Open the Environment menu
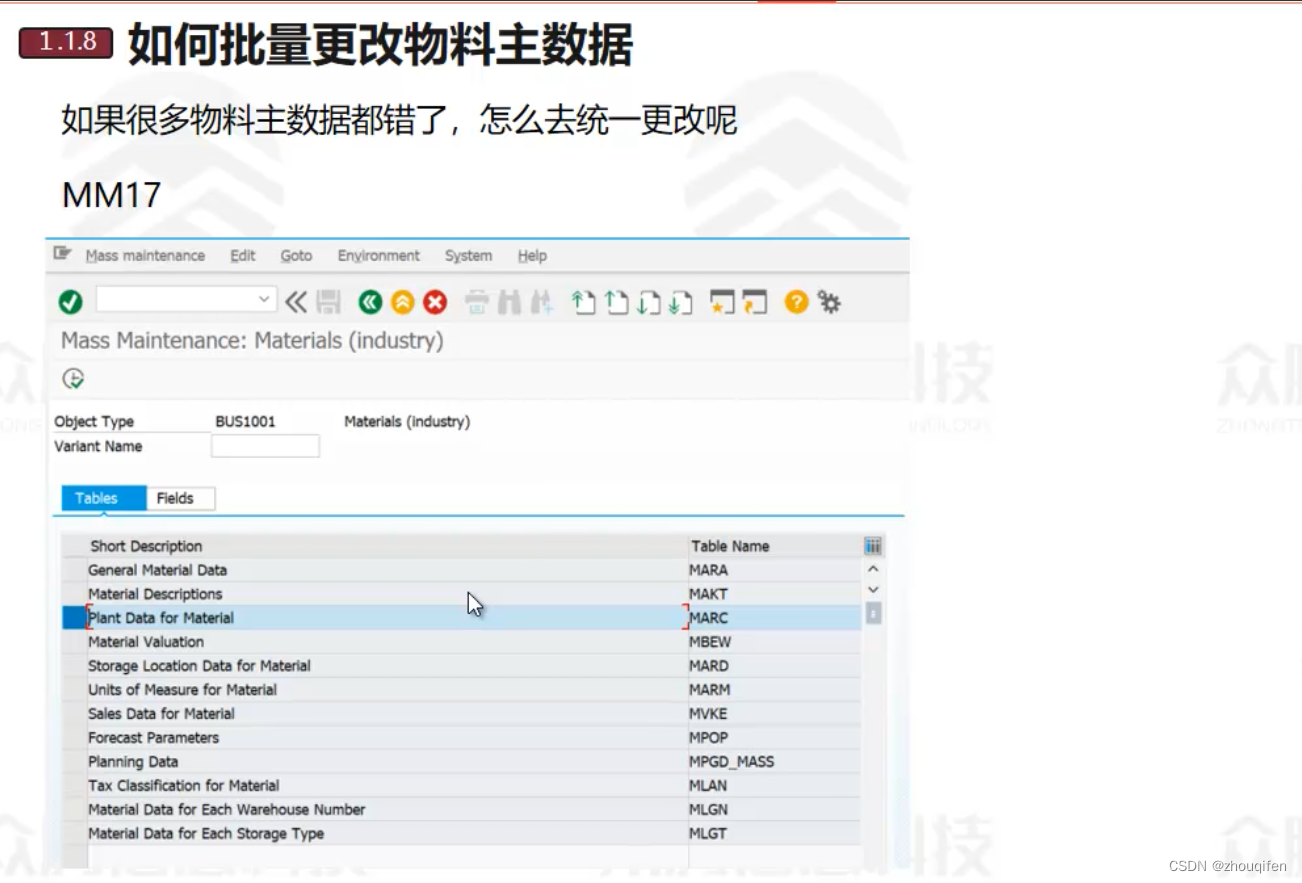Screen dimensions: 1302x883 (379, 255)
